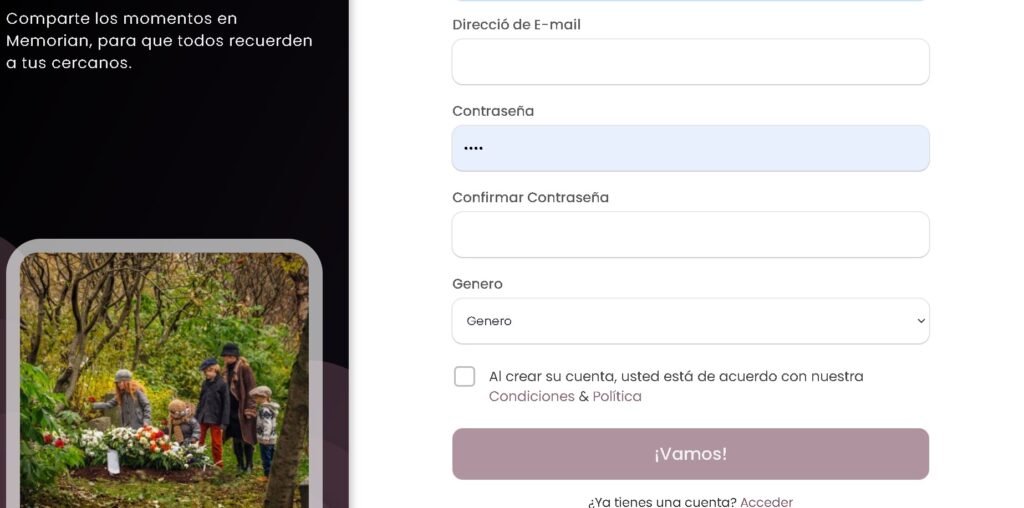Click the Genero label above the dropdown
Screen dimensions: 1024x508
[x=477, y=284]
